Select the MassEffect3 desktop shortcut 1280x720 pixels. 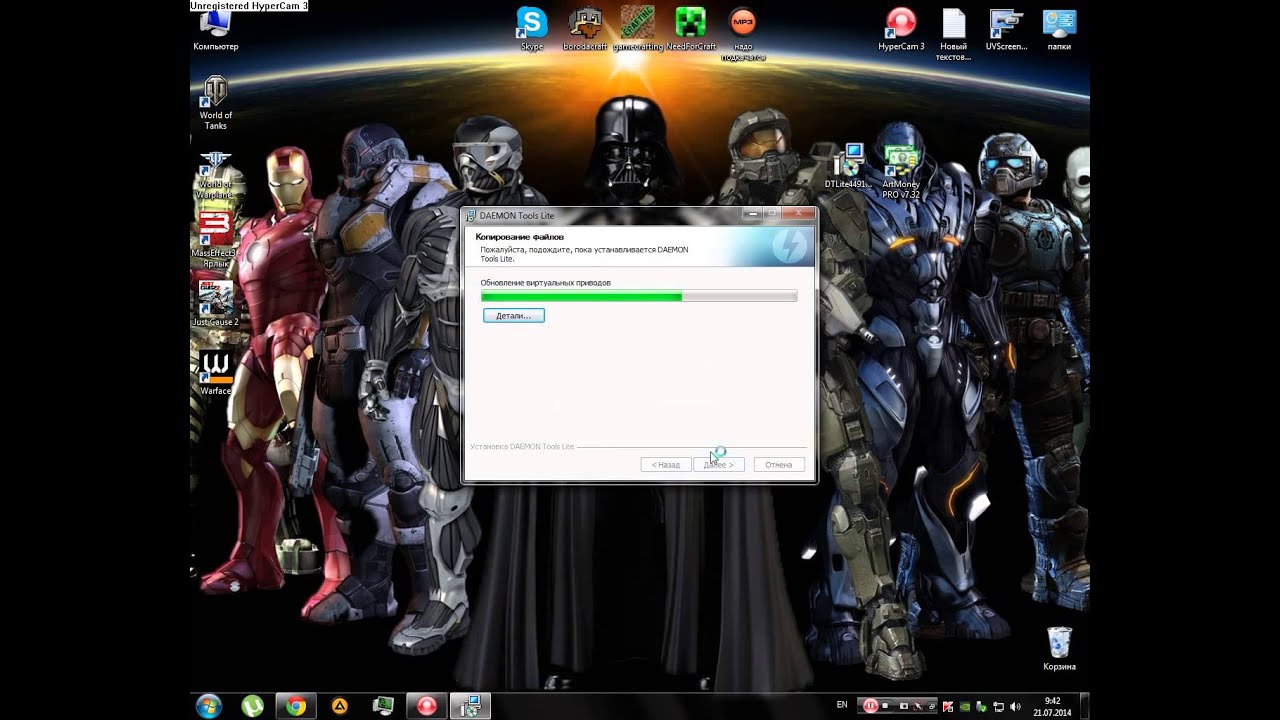[x=215, y=237]
